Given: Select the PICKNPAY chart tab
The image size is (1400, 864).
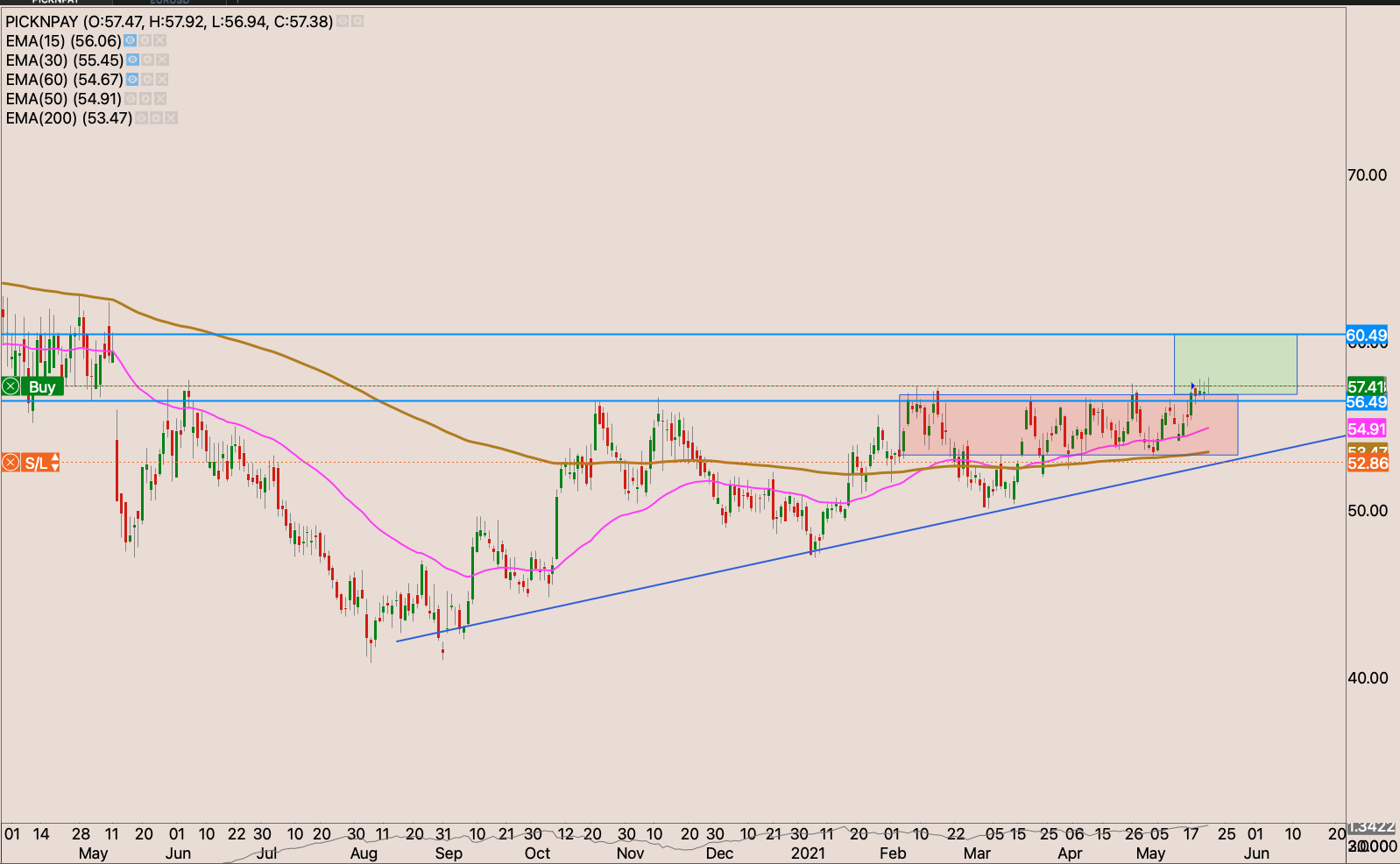Looking at the screenshot, I should coord(54,2).
